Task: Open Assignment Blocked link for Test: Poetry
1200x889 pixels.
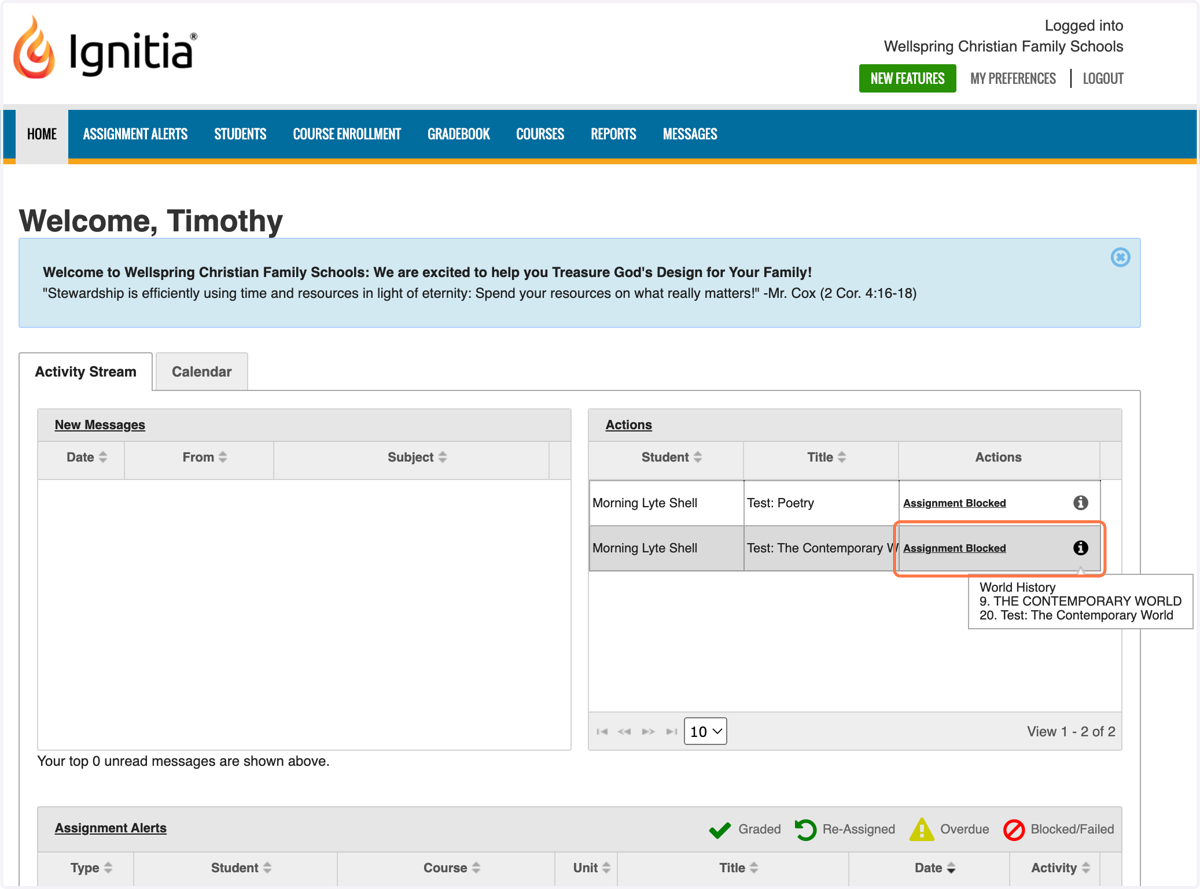Action: [954, 503]
